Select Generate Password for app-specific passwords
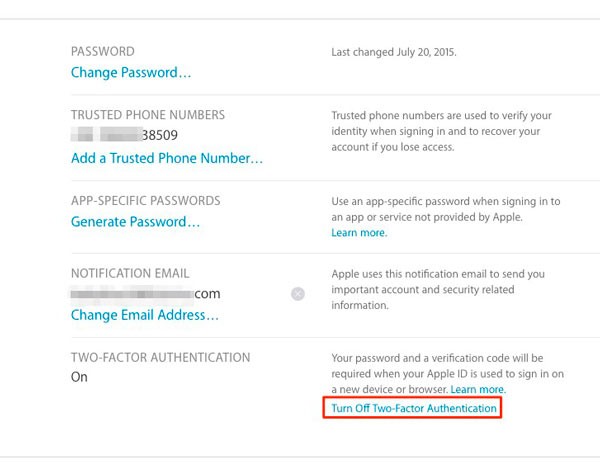Image resolution: width=600 pixels, height=476 pixels. (135, 222)
